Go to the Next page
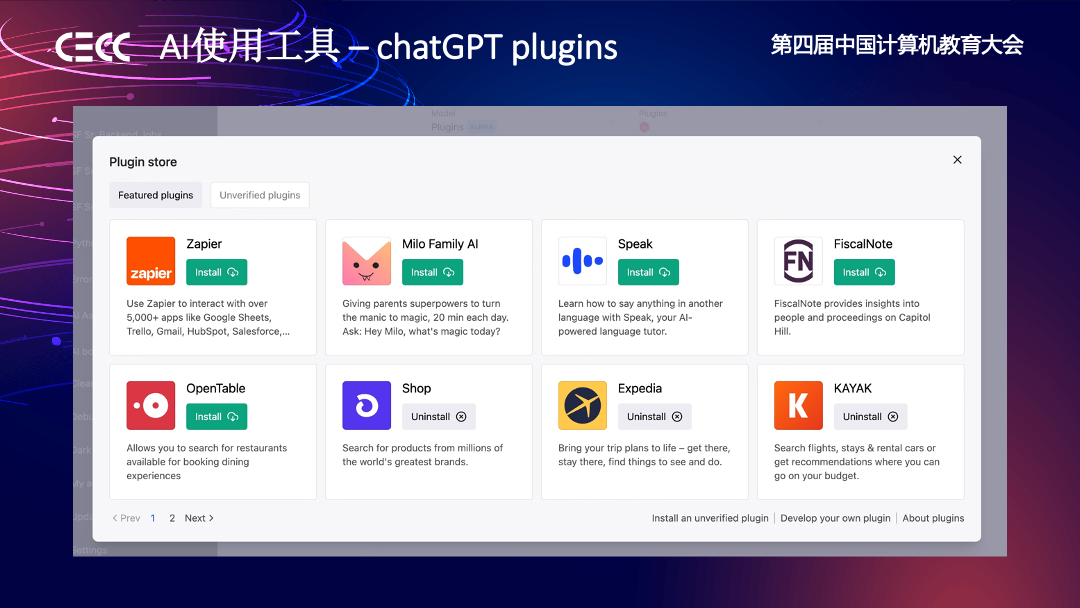The width and height of the screenshot is (1080, 608). pyautogui.click(x=199, y=518)
